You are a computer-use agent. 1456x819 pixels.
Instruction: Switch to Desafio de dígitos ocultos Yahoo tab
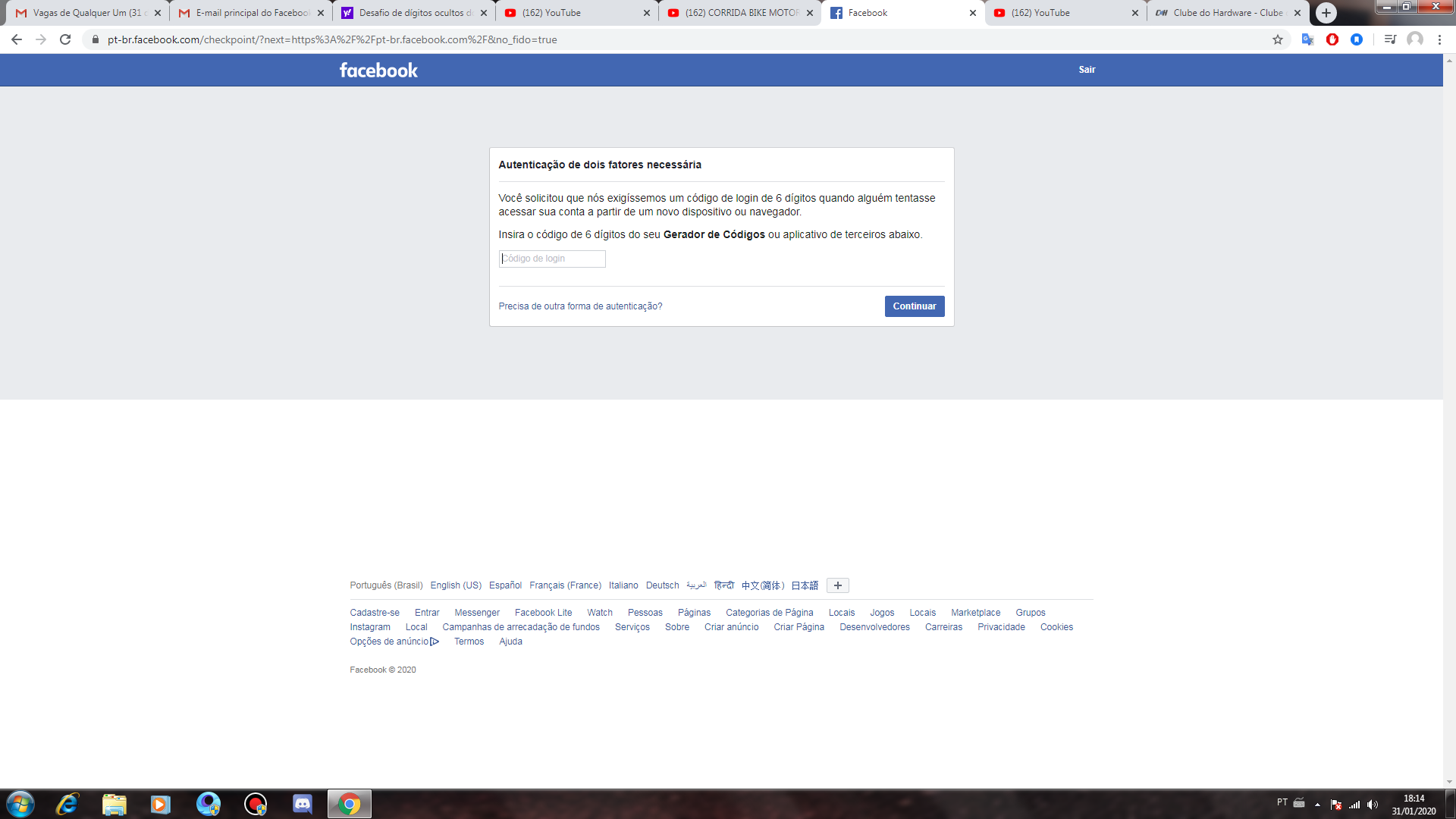click(413, 13)
